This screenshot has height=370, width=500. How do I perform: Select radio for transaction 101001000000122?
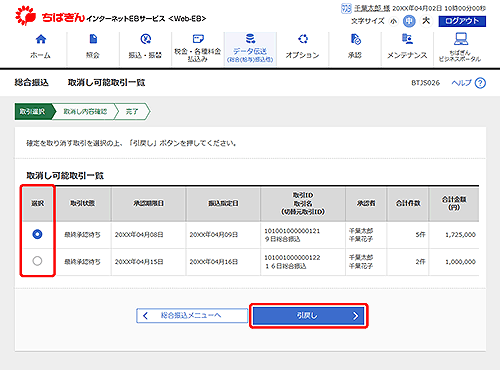37,261
